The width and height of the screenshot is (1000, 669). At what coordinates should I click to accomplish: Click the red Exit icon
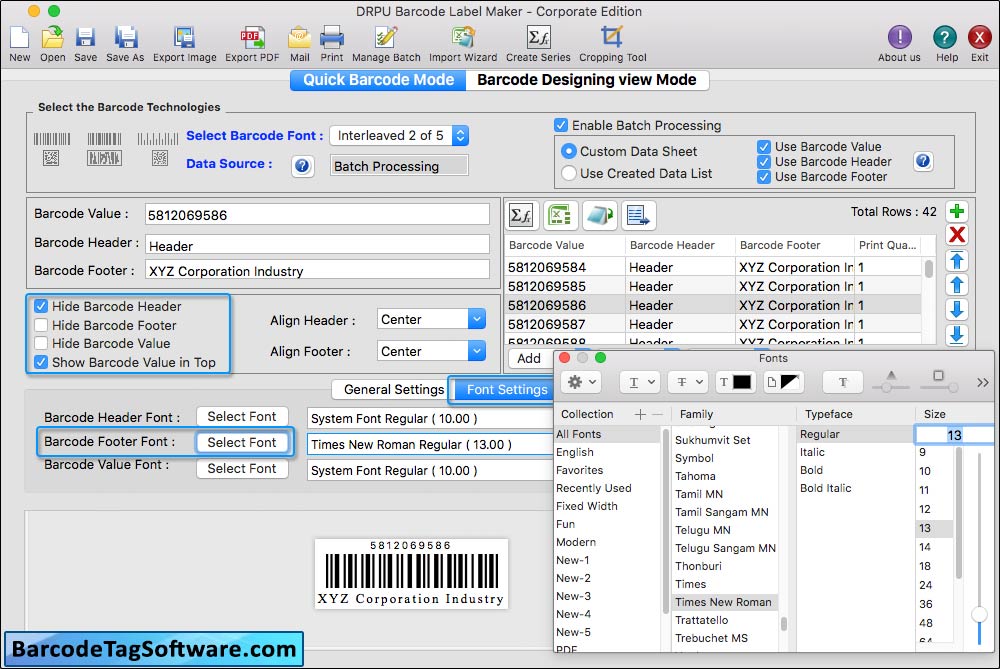point(979,38)
